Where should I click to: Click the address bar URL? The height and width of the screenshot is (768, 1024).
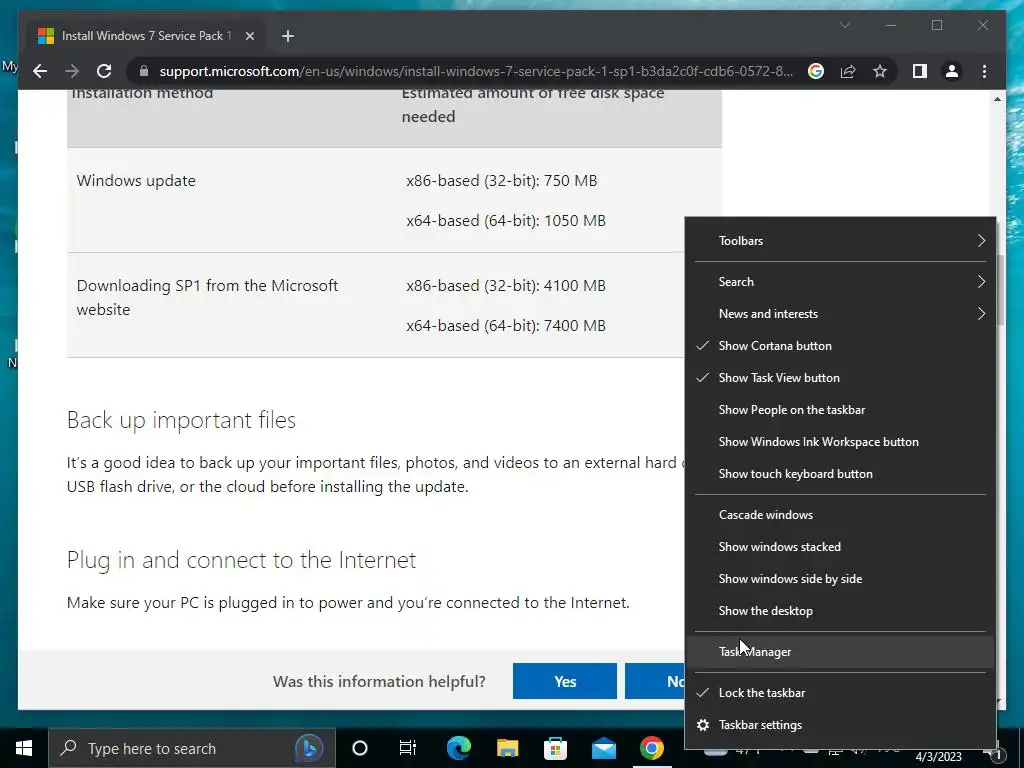(476, 71)
